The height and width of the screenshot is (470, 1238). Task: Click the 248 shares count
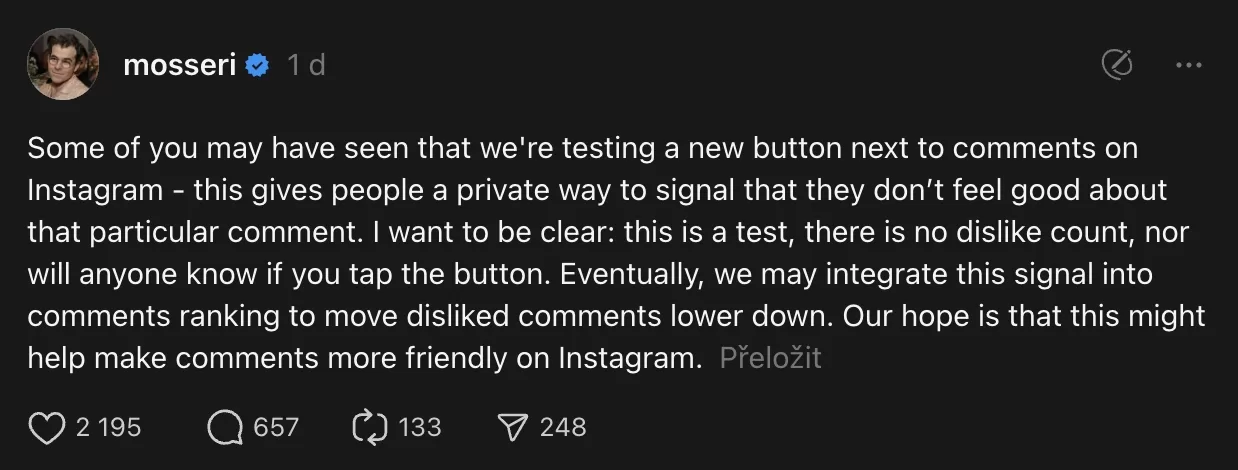(562, 428)
